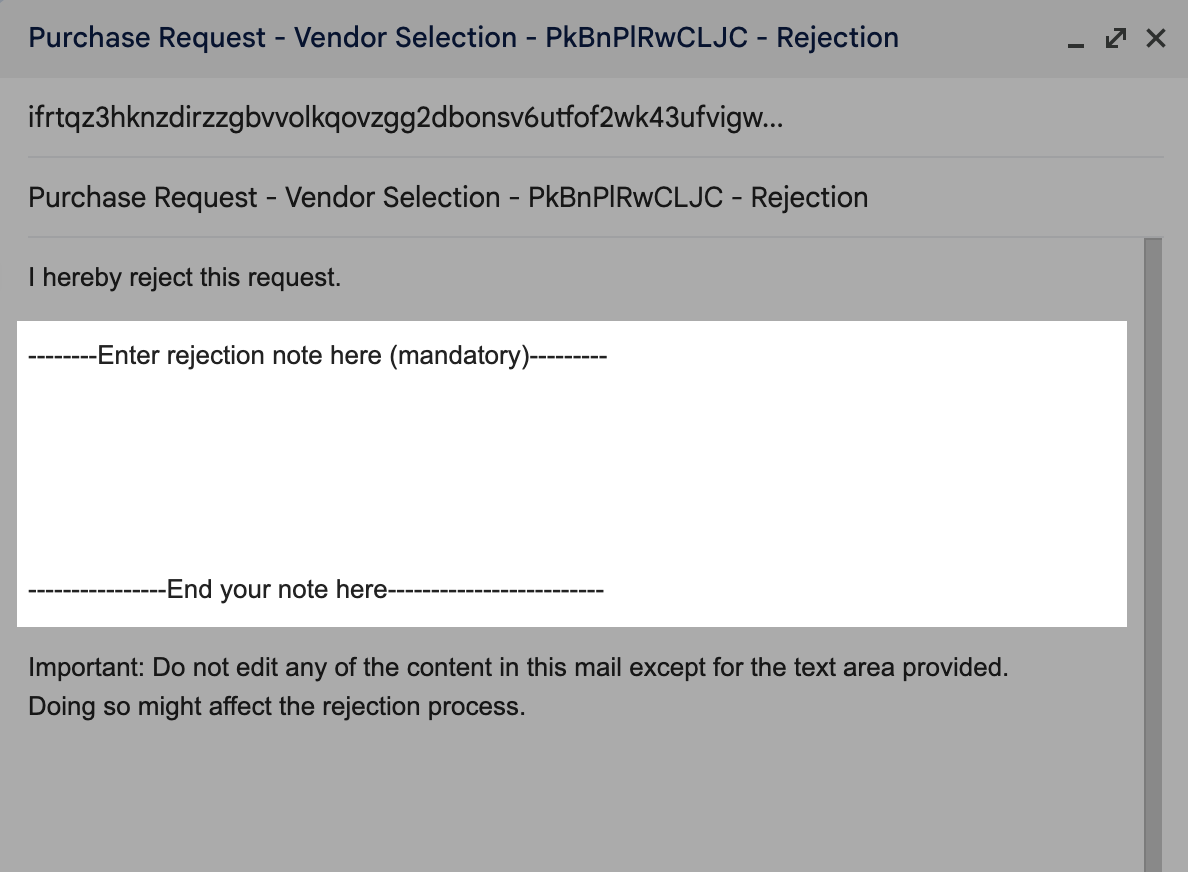Expand compose window to full screen
This screenshot has width=1188, height=872.
(1115, 39)
